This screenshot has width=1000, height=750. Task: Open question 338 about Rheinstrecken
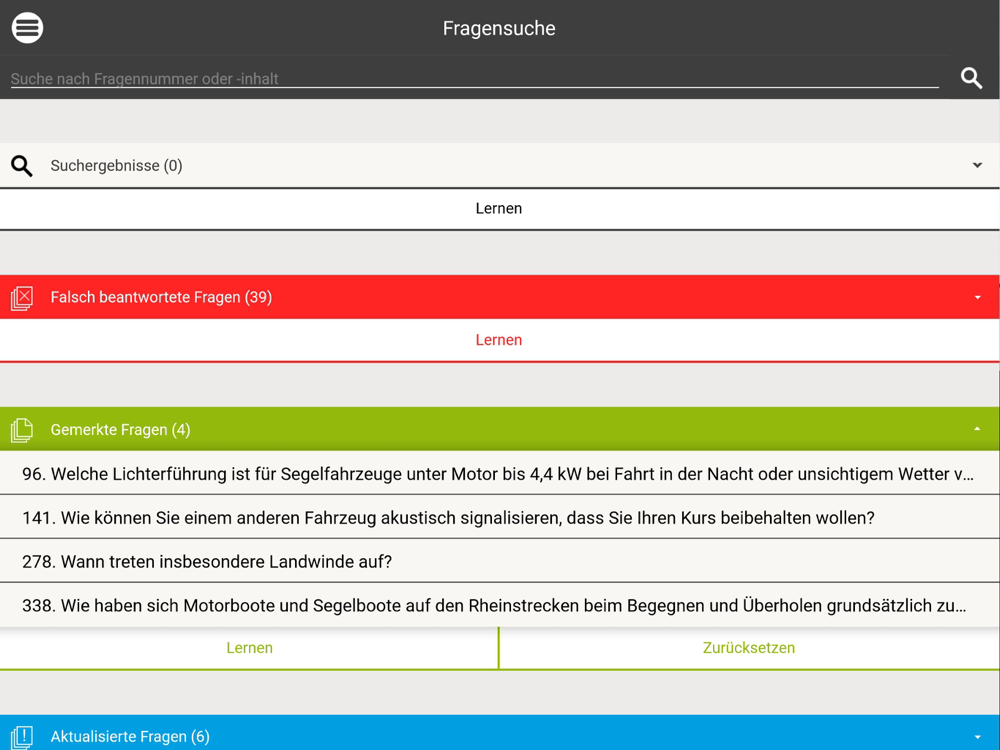point(500,605)
